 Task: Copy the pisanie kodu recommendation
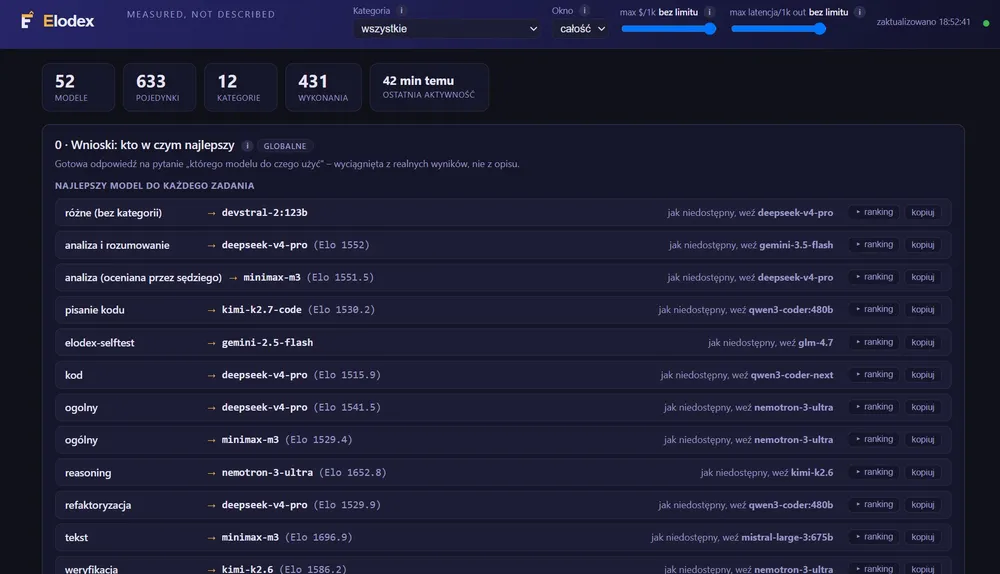[922, 309]
